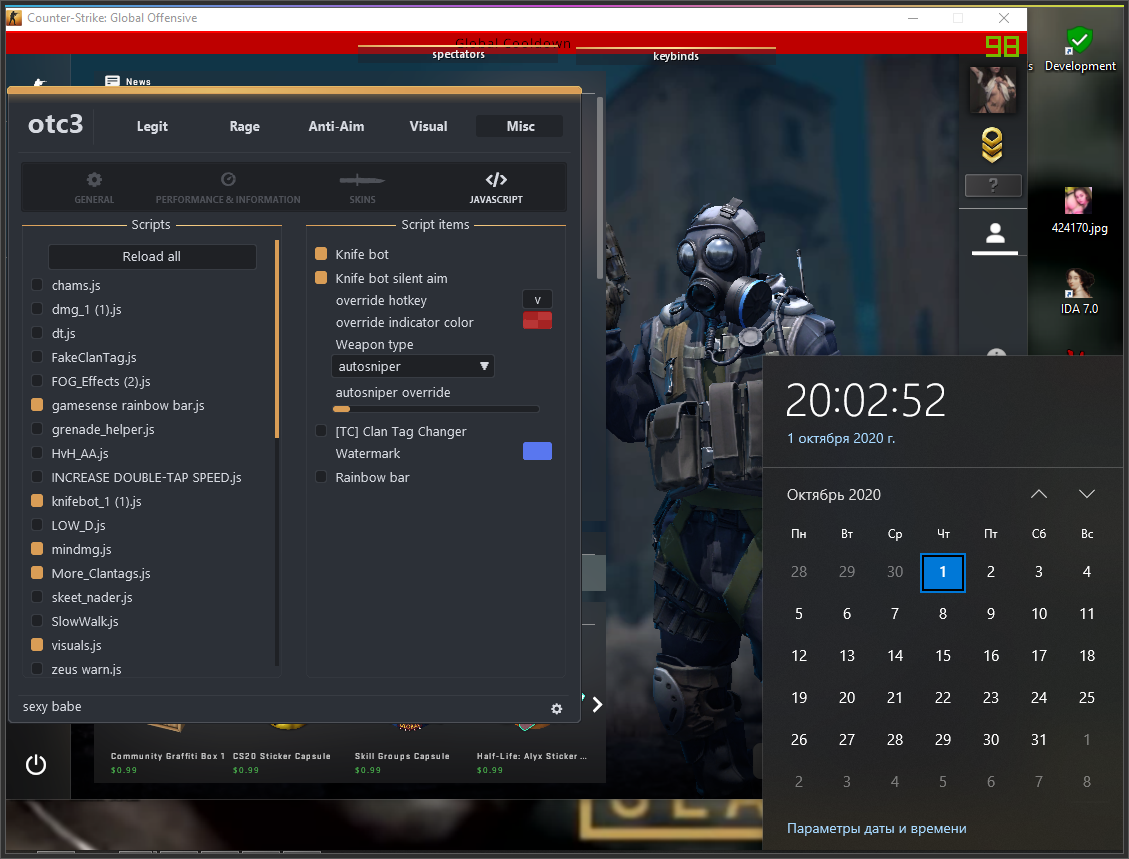Click the CS:GO window title icon

point(14,17)
